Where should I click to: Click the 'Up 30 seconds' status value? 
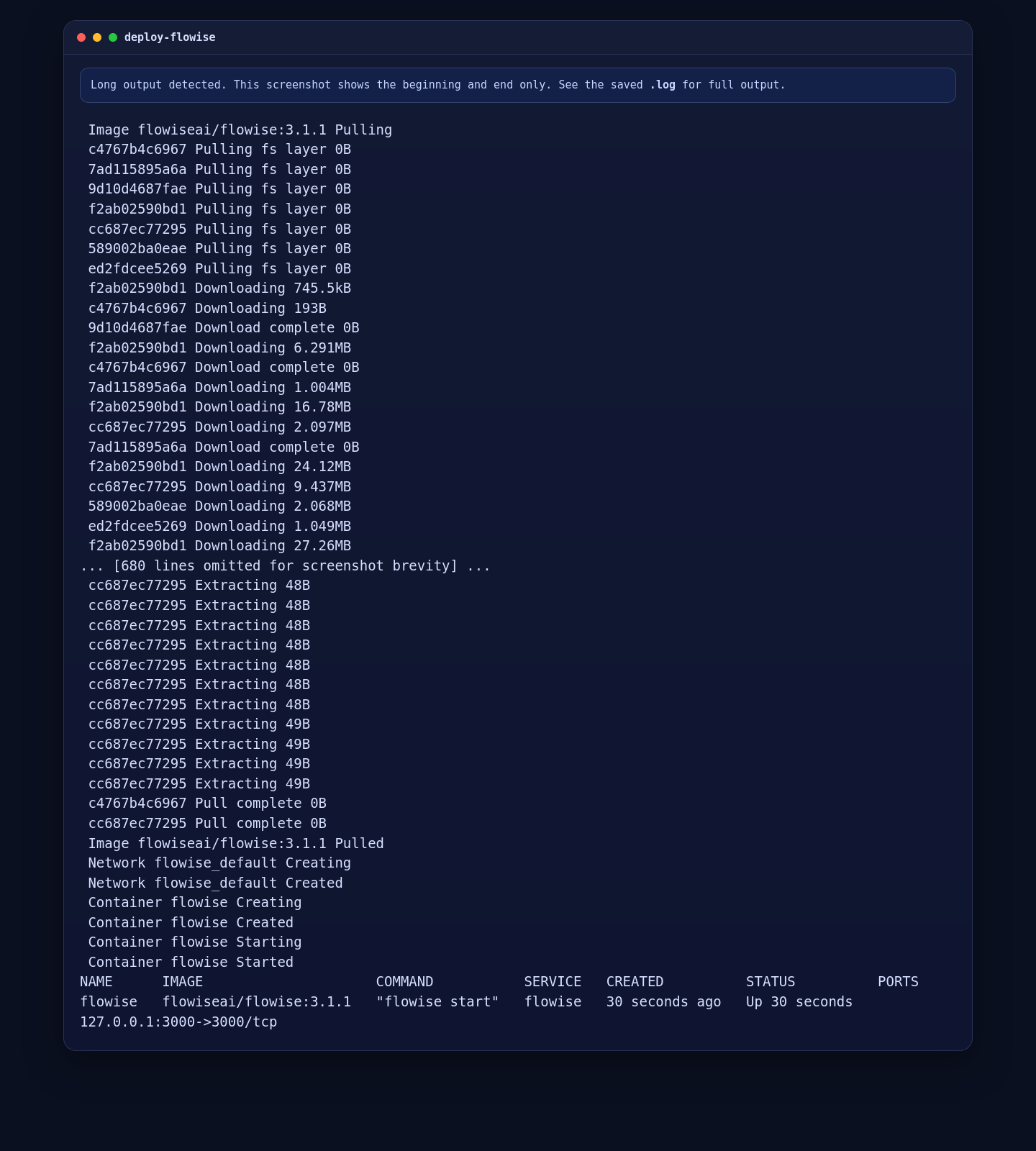(x=799, y=1002)
